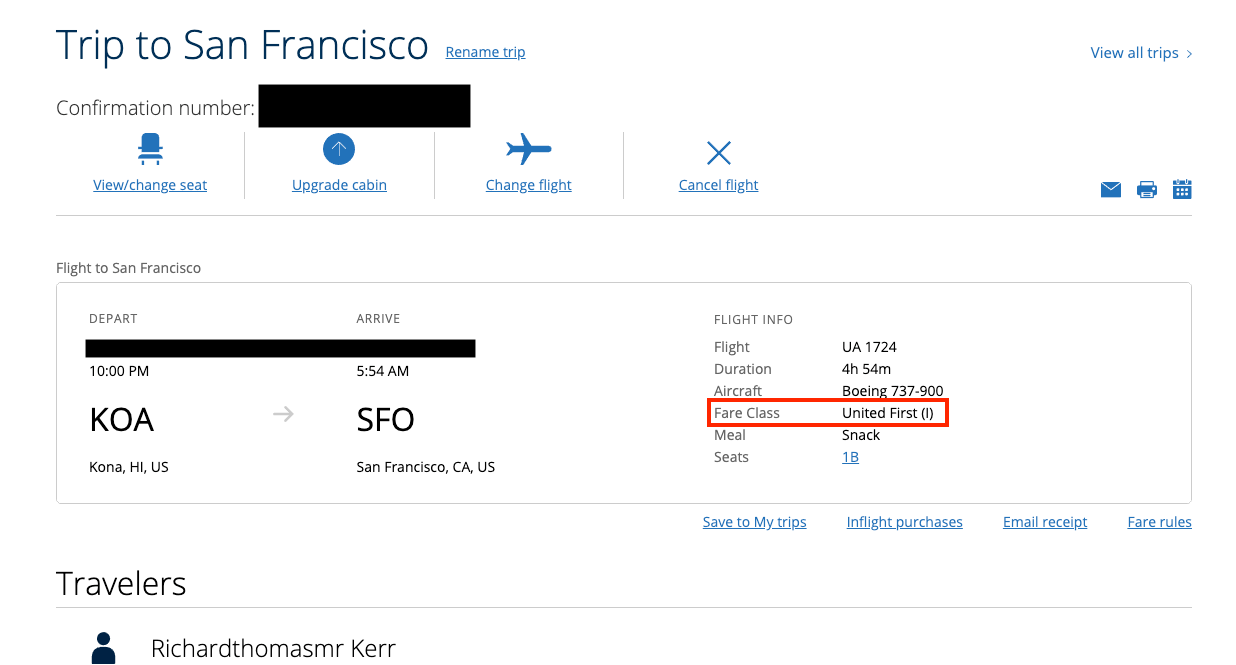Click the Cancel flight link
The height and width of the screenshot is (665, 1236).
tap(718, 185)
